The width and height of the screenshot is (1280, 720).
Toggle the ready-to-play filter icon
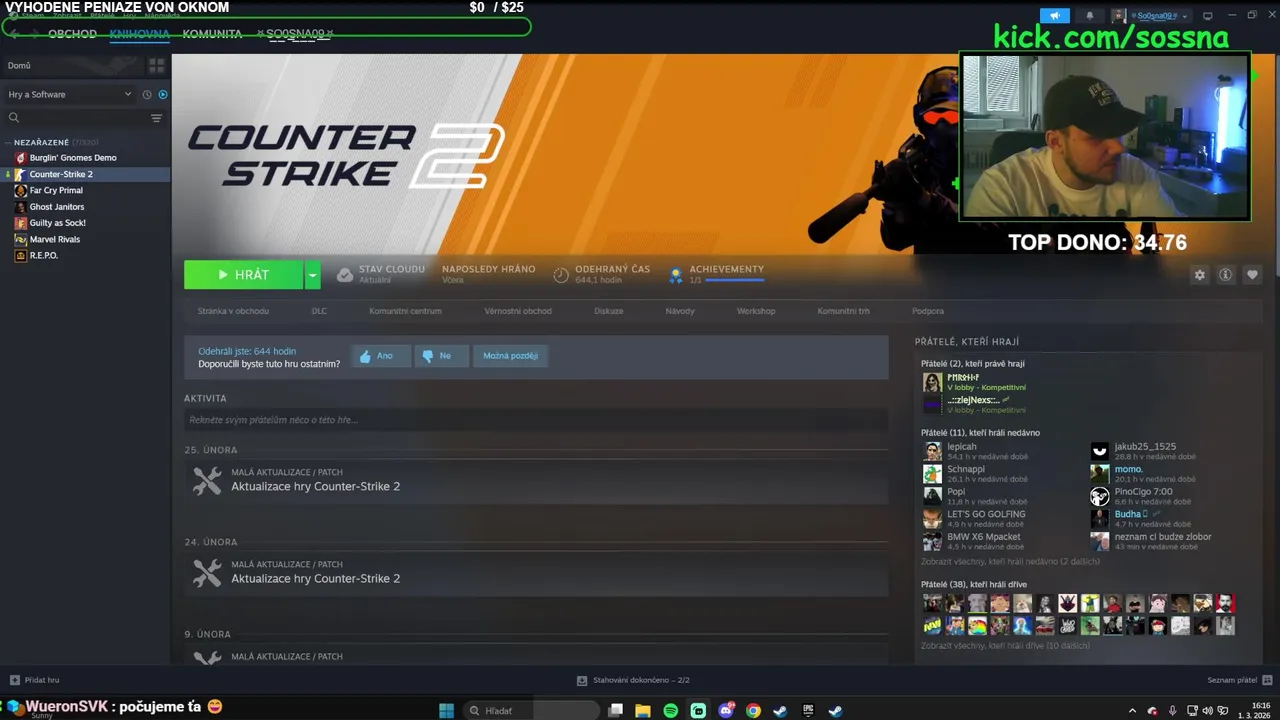click(163, 94)
